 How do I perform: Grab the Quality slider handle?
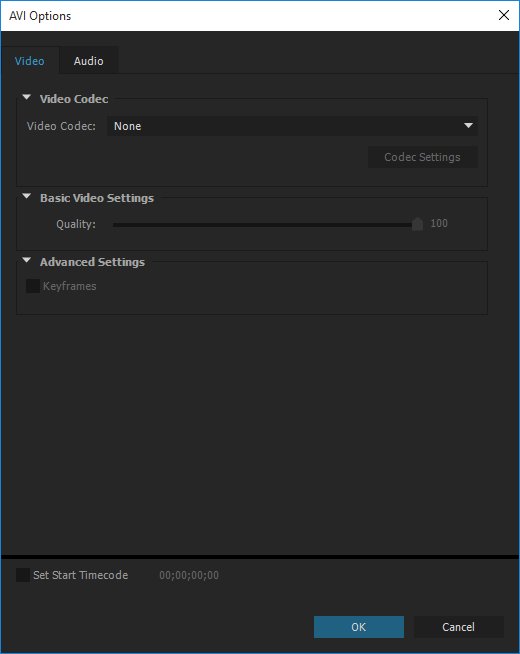coord(417,224)
